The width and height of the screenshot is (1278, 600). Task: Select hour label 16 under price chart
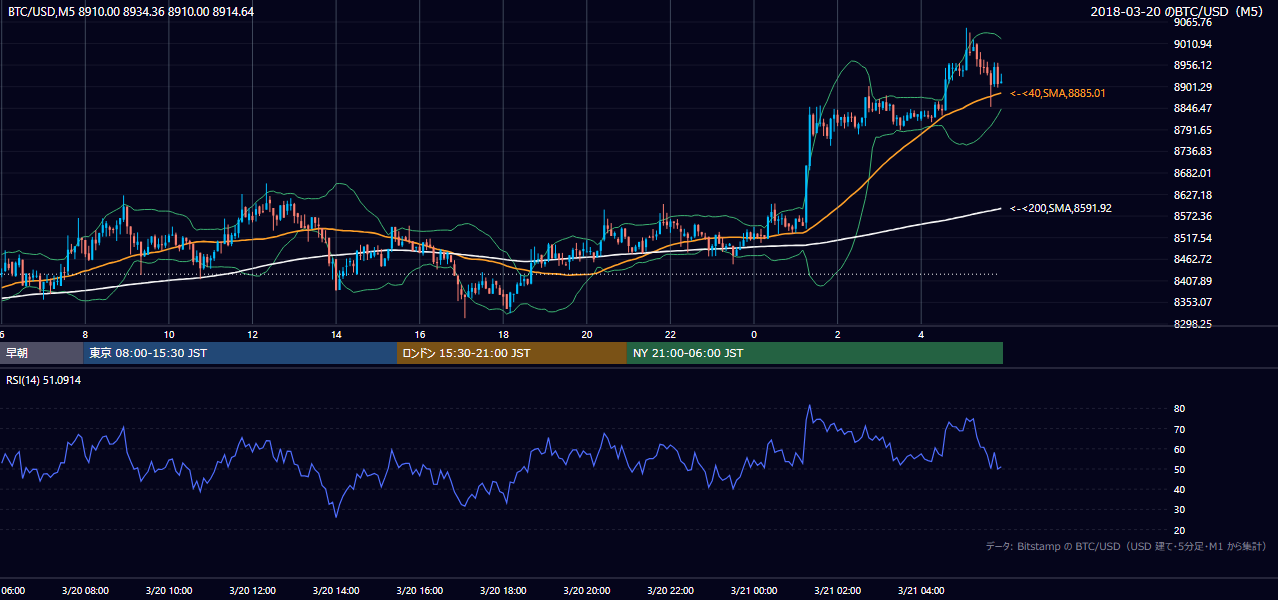420,334
